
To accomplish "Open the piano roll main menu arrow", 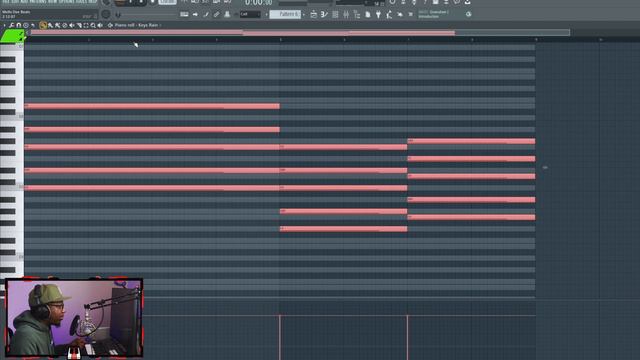I will coord(4,25).
